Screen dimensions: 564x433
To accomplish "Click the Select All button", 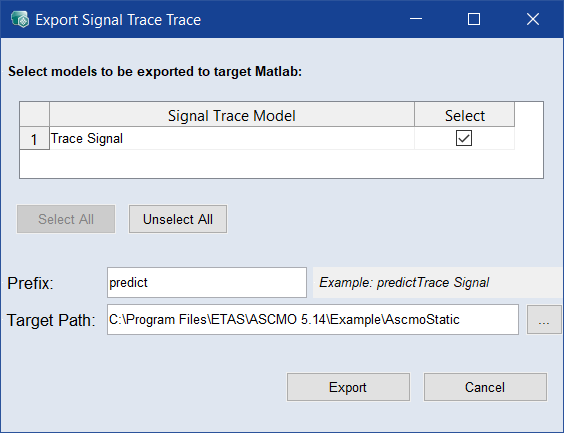I will pyautogui.click(x=66, y=219).
